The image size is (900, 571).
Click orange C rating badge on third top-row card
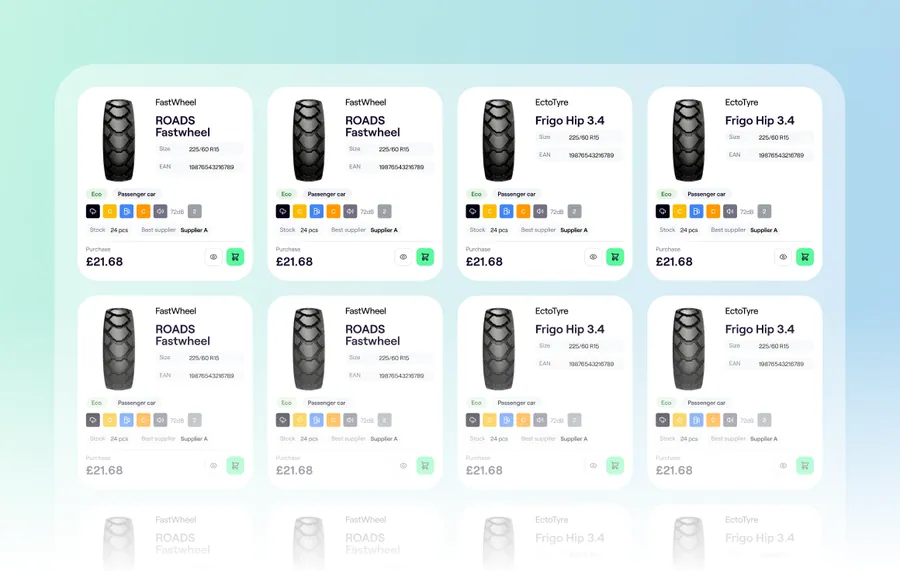point(523,211)
